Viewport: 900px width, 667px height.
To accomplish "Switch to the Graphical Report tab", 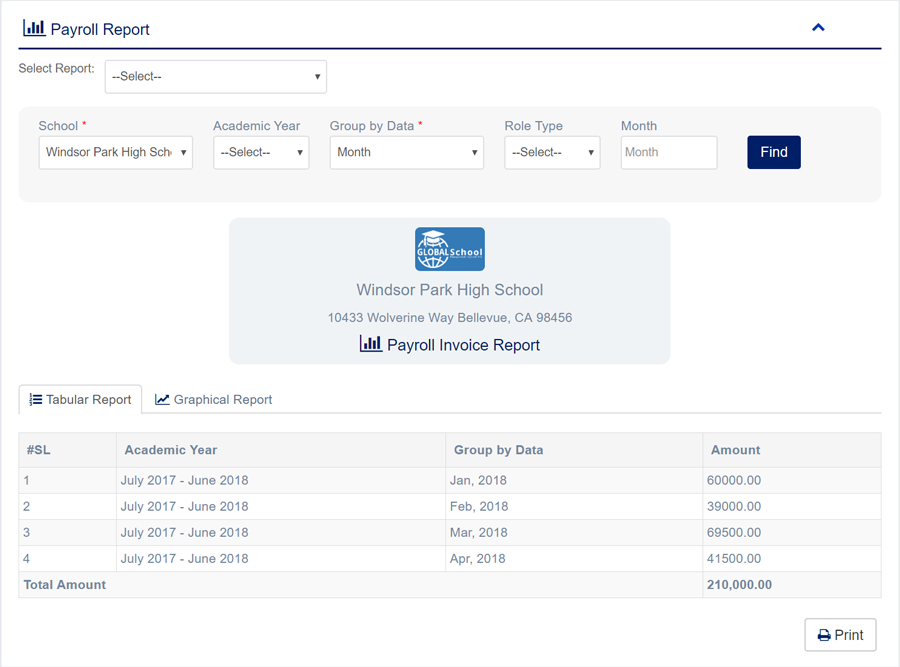I will 214,400.
